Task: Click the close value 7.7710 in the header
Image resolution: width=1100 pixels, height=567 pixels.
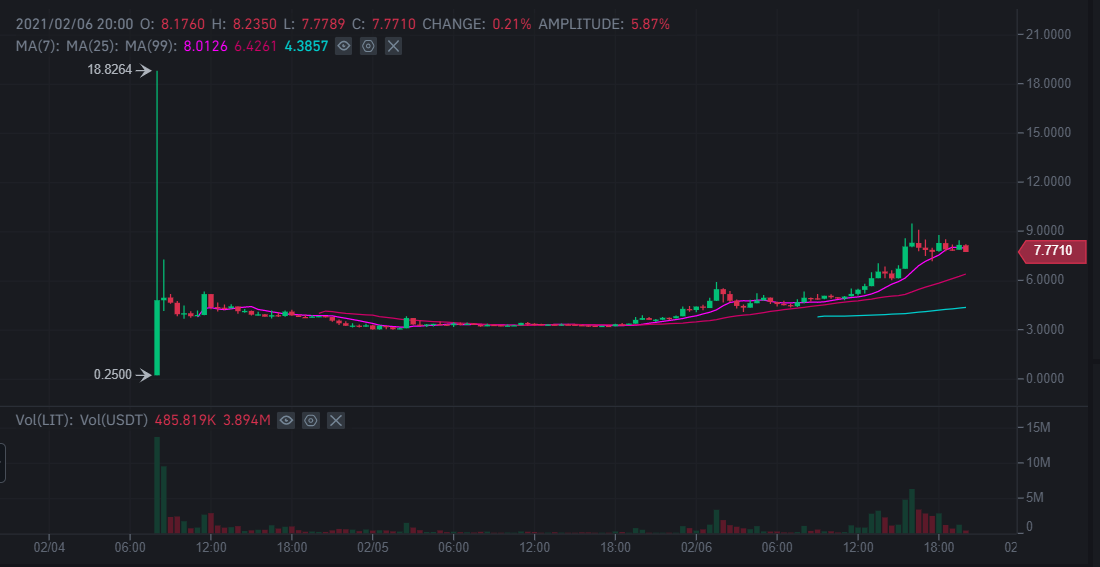Action: (x=394, y=24)
